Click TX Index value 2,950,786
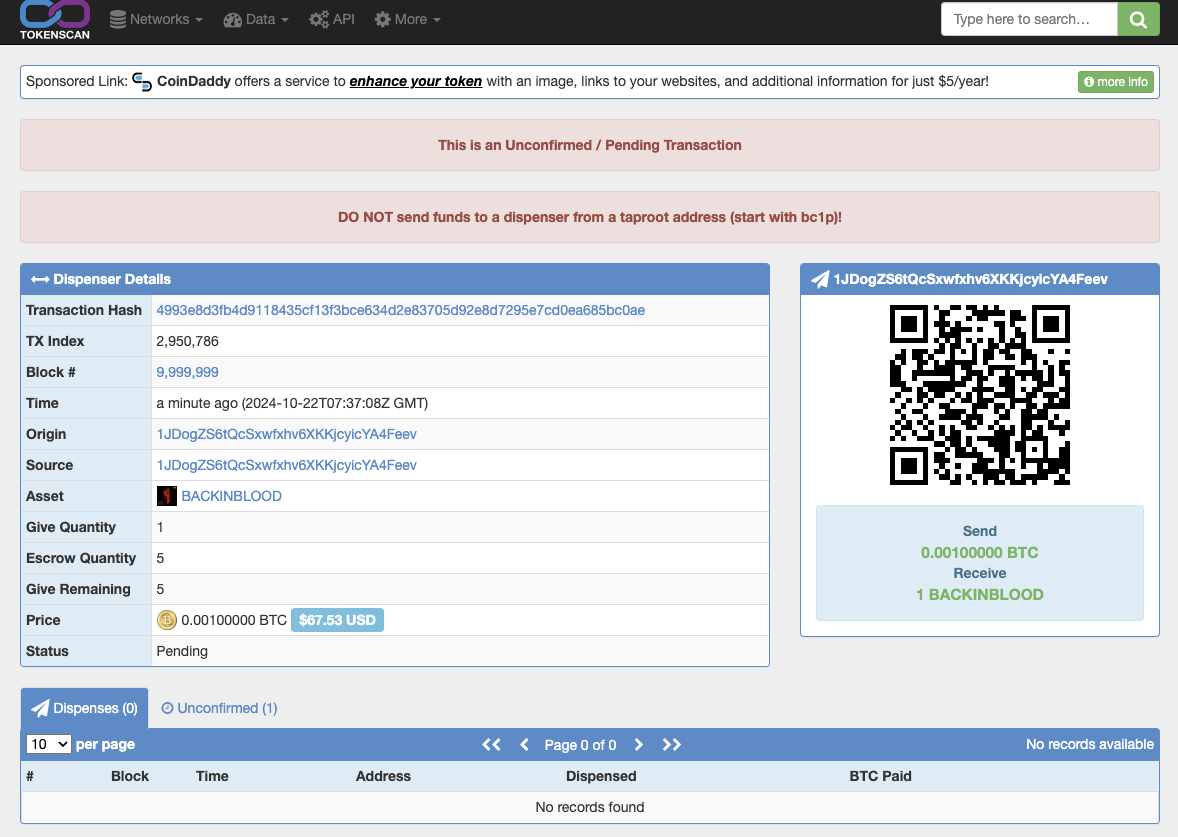 pyautogui.click(x=187, y=341)
